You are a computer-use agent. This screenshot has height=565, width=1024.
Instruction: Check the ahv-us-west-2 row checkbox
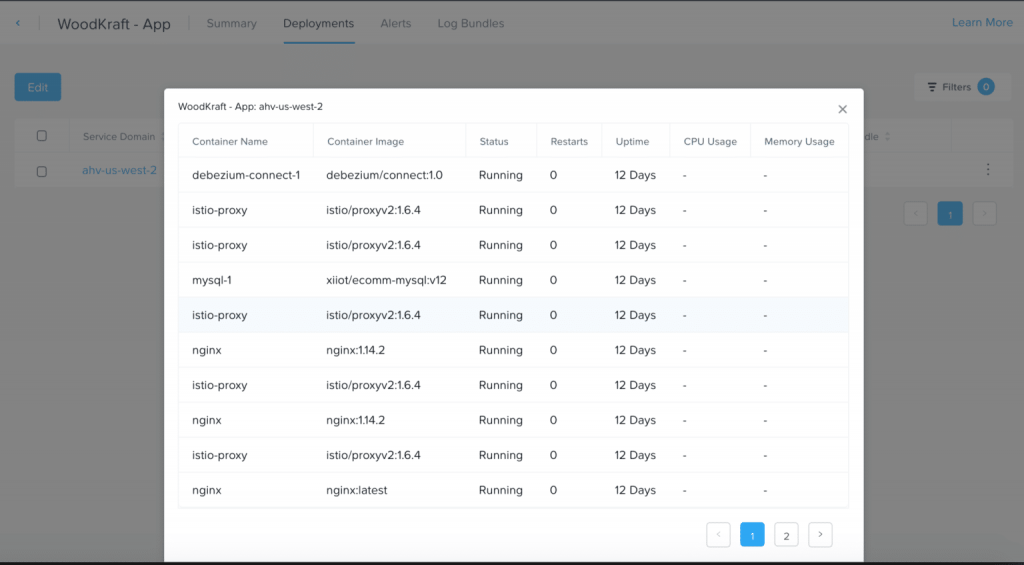coord(42,171)
